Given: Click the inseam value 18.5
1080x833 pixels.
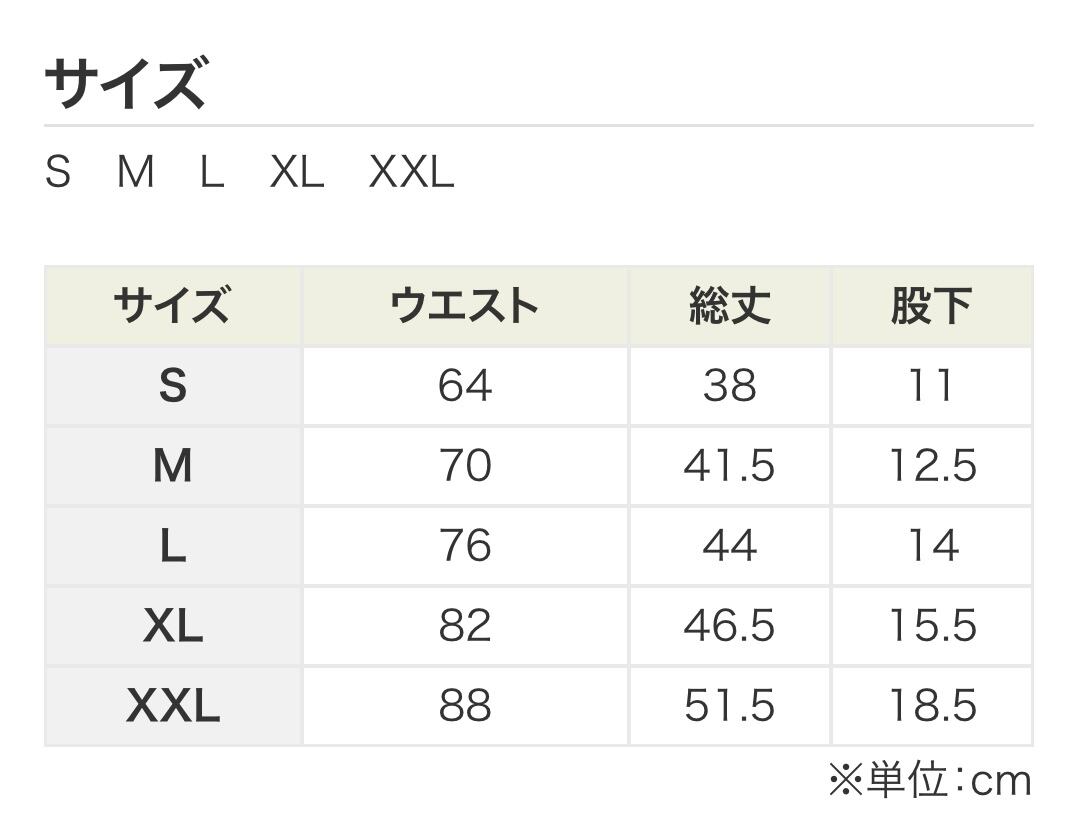Looking at the screenshot, I should click(931, 707).
